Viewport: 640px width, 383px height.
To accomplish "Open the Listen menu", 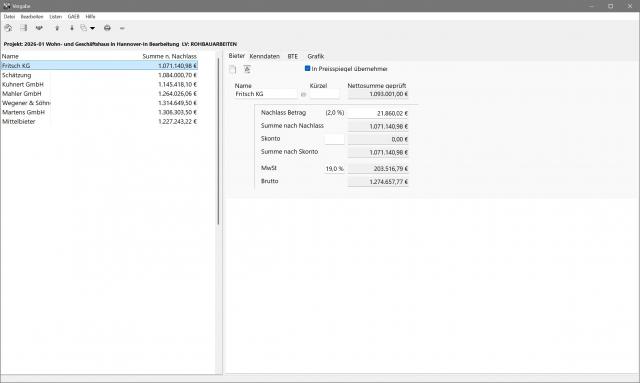I will pyautogui.click(x=56, y=17).
